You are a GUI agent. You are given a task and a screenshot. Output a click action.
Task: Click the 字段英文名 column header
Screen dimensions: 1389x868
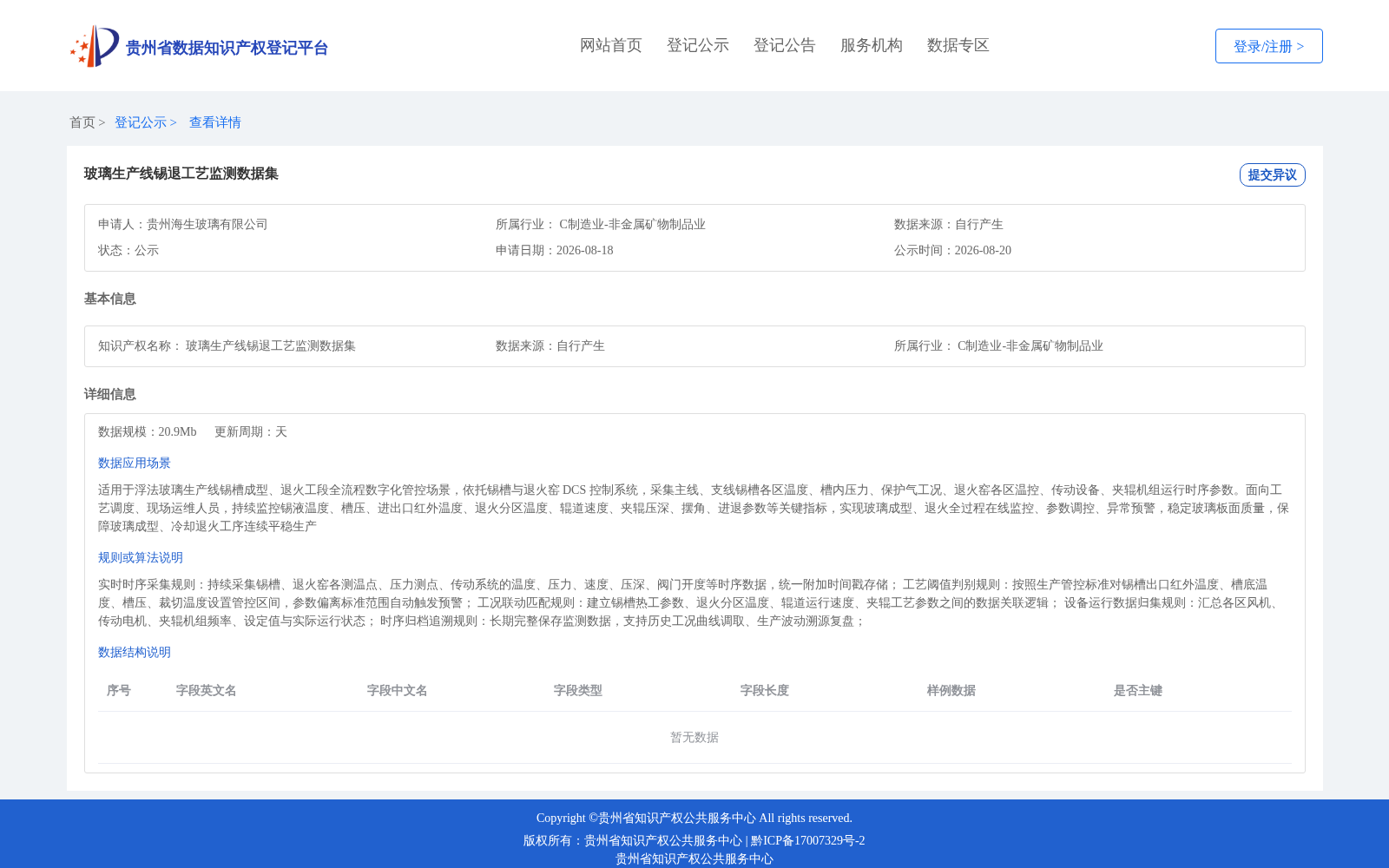(207, 690)
